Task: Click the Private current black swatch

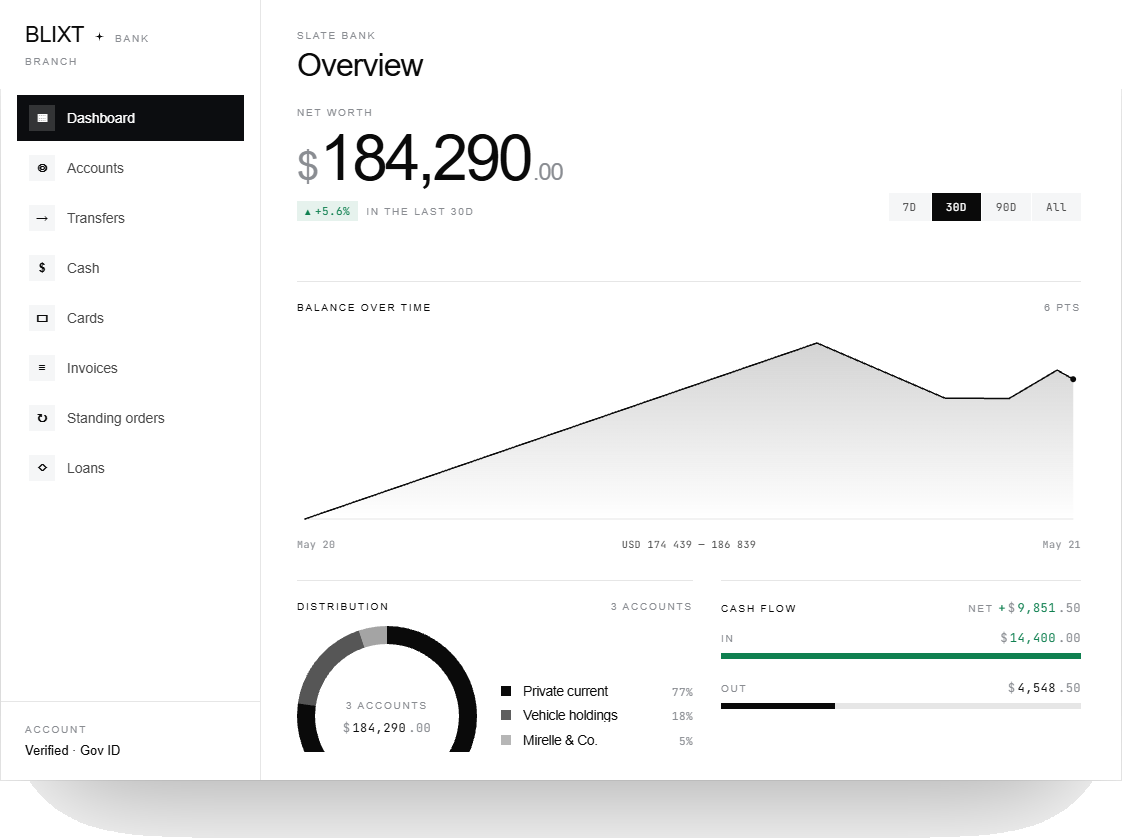Action: point(506,691)
